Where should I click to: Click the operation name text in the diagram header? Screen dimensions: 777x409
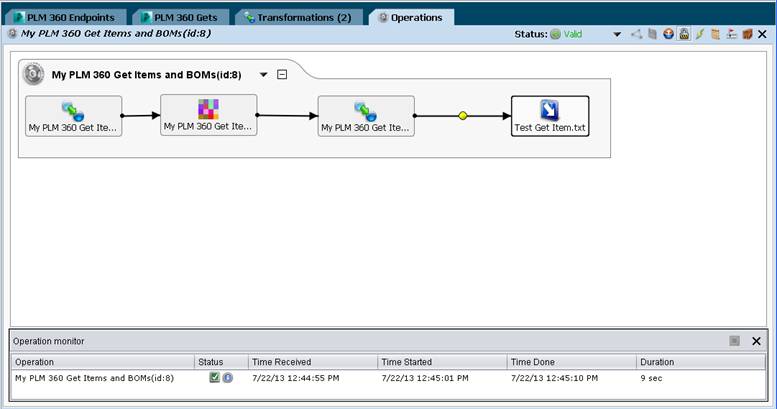147,75
